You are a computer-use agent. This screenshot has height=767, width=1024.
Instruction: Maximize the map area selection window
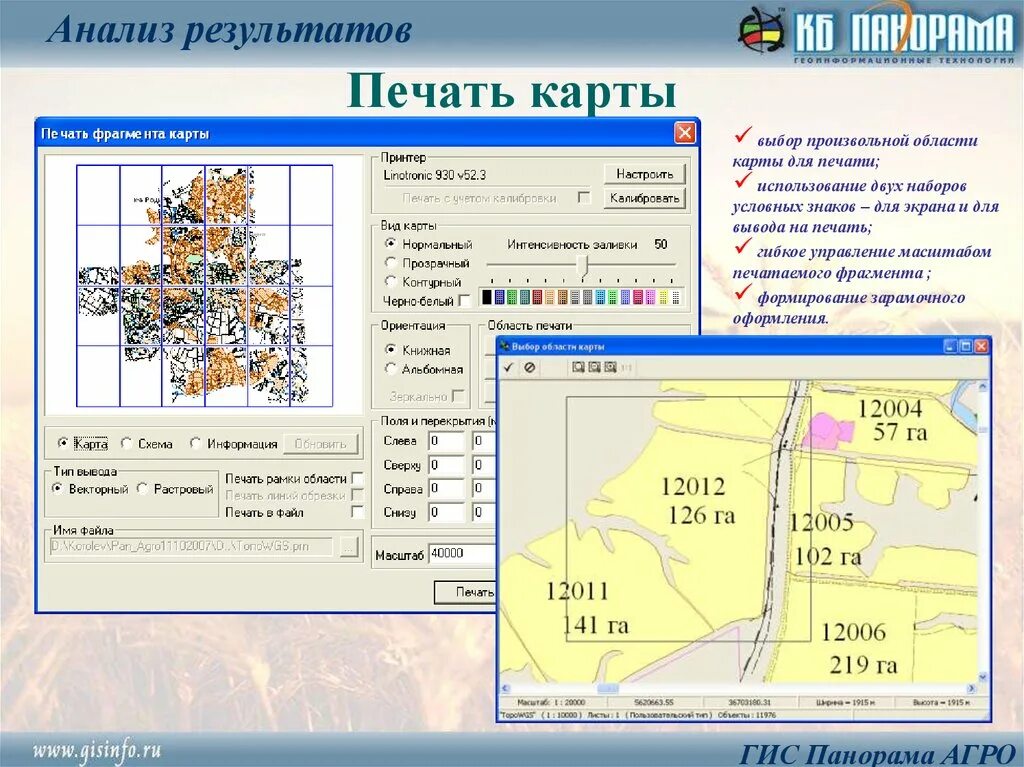coord(966,347)
